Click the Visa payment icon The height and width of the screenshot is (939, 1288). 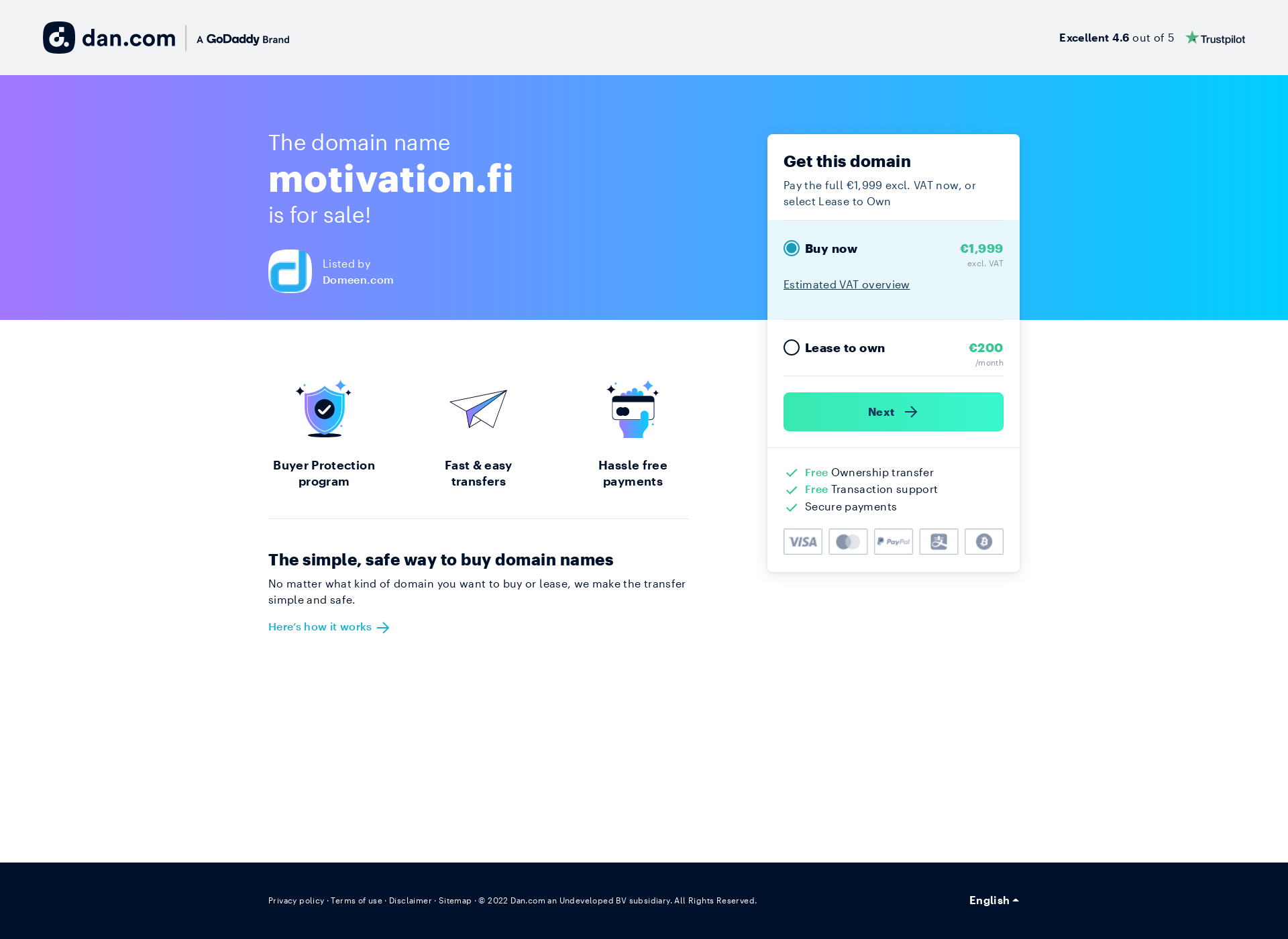click(x=803, y=541)
